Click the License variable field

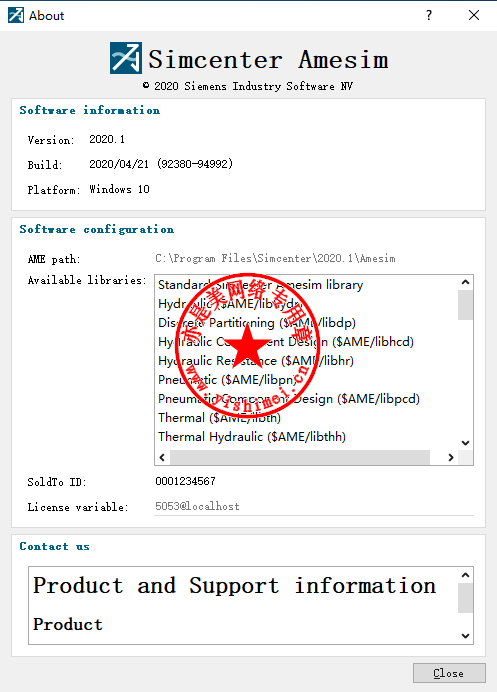[314, 507]
